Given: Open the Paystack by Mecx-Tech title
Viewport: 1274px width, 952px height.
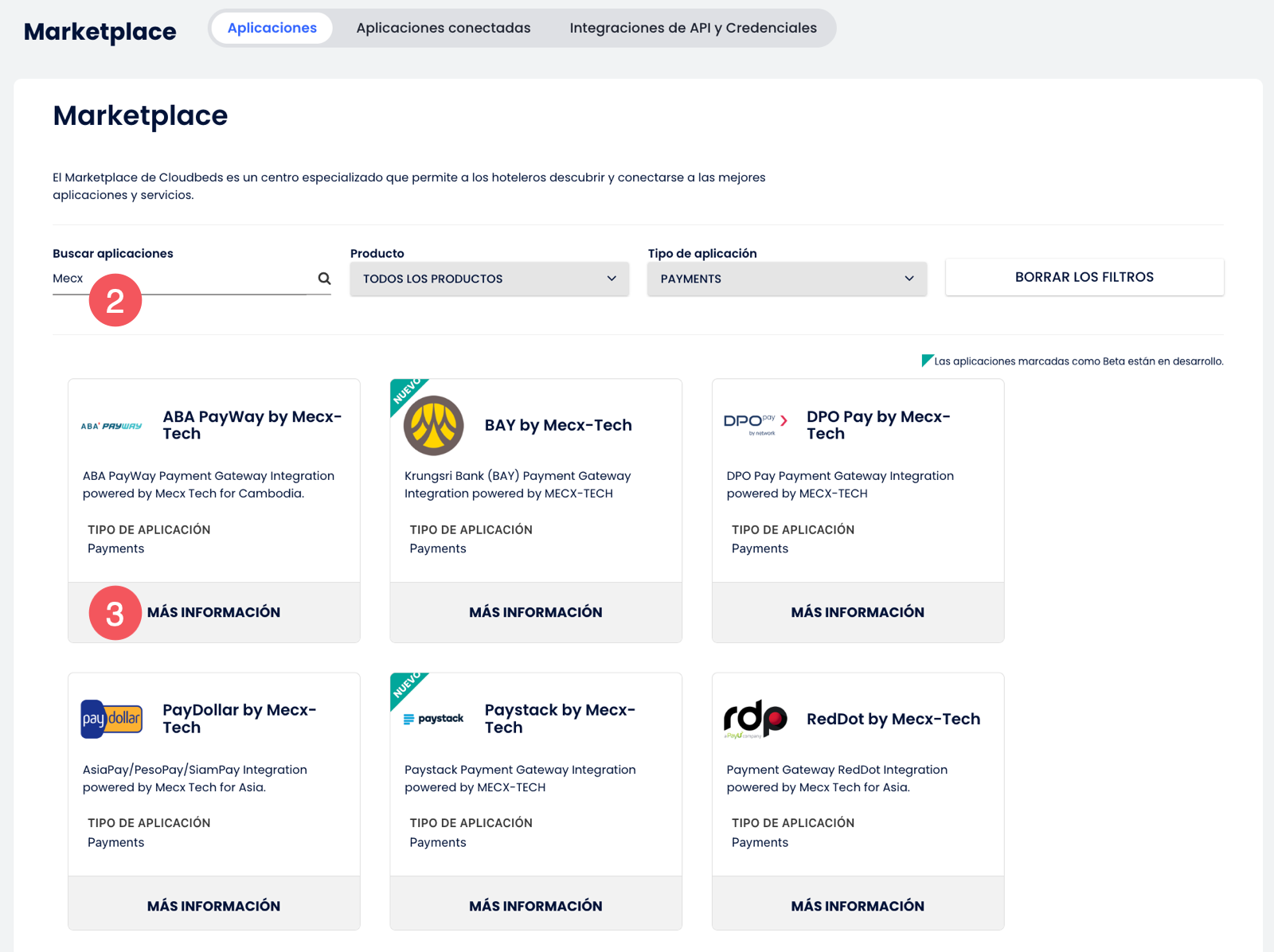Looking at the screenshot, I should pos(560,719).
